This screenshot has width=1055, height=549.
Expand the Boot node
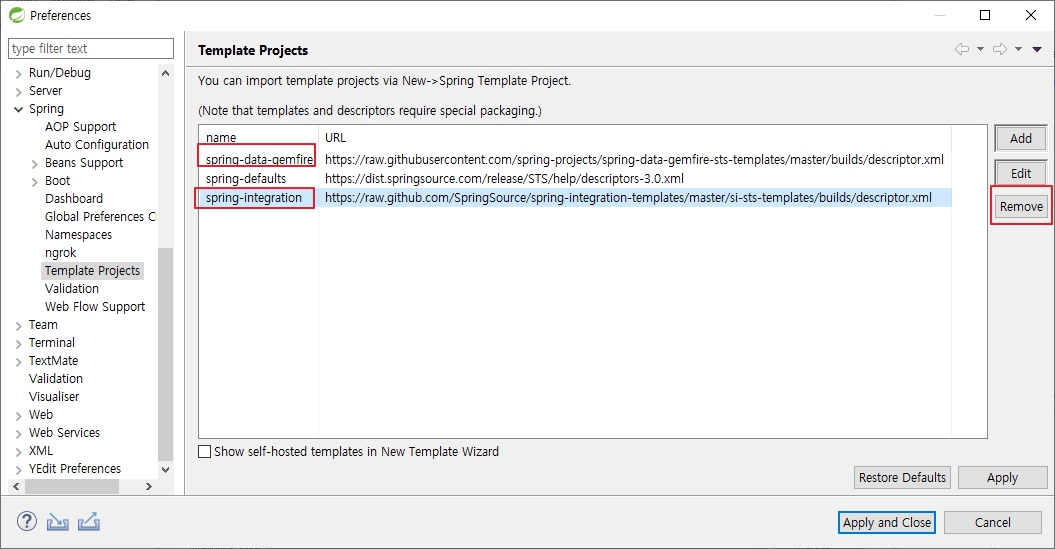pos(34,182)
